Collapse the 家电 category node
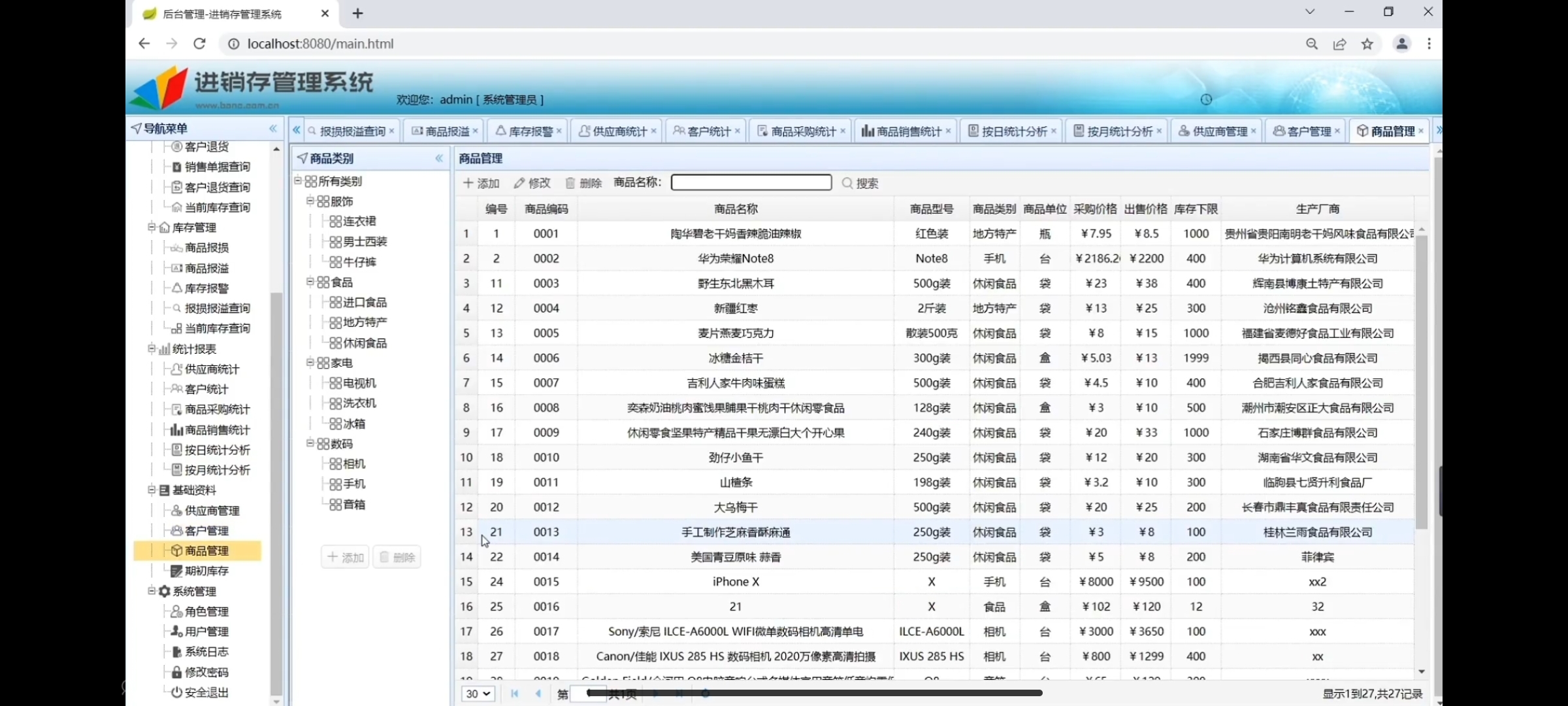This screenshot has height=706, width=1568. point(310,362)
